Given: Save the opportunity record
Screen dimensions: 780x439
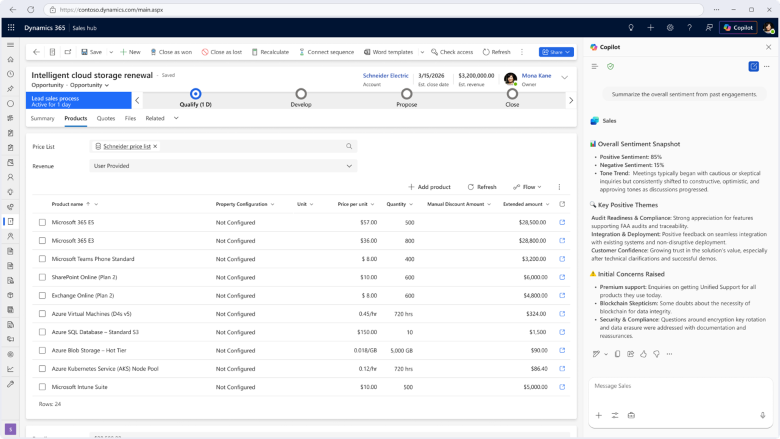Looking at the screenshot, I should [x=92, y=52].
